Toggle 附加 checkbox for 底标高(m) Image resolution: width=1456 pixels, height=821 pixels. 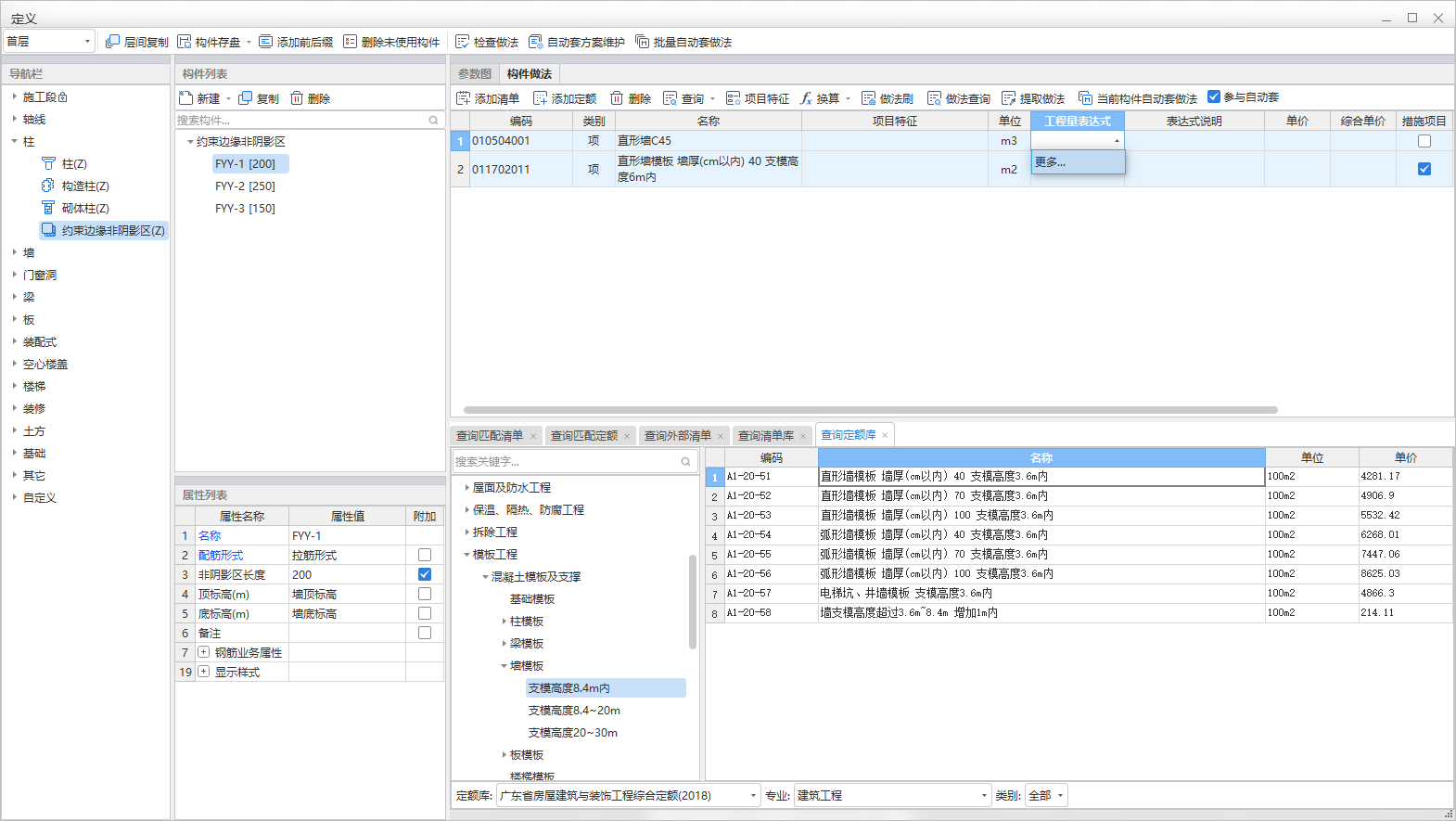tap(425, 613)
